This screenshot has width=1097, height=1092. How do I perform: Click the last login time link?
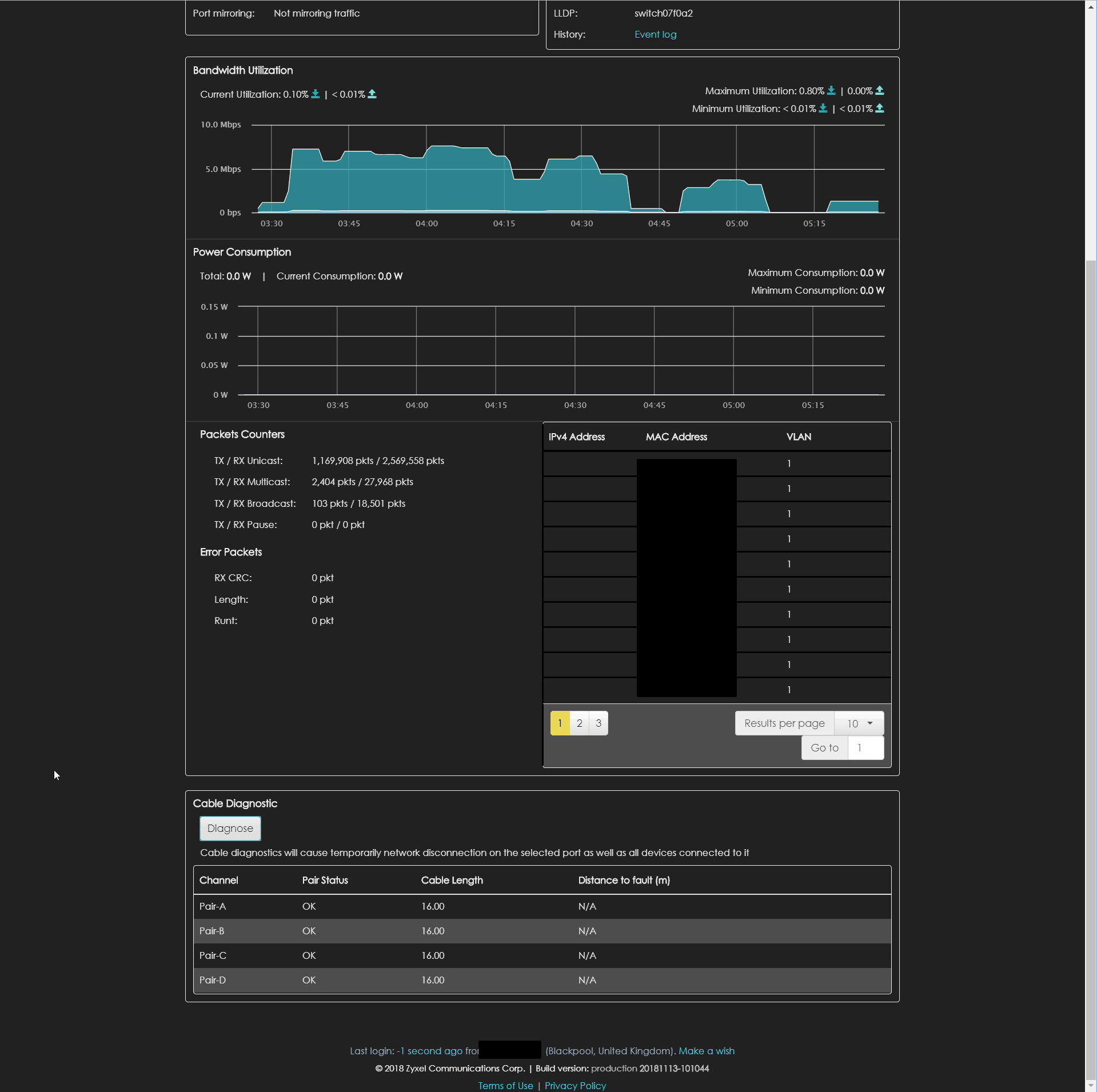click(x=429, y=1051)
